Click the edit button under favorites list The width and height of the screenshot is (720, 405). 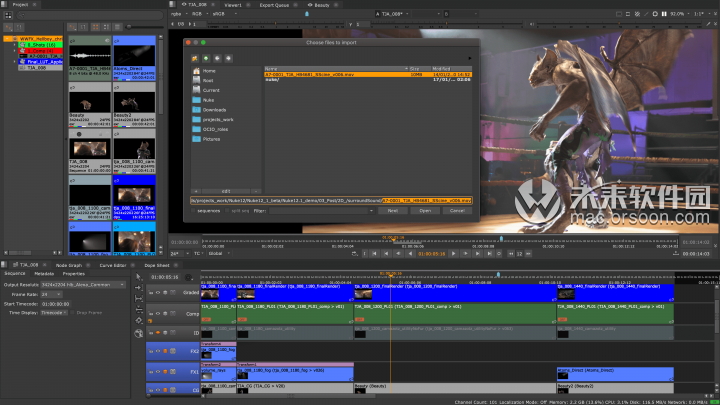tap(226, 191)
